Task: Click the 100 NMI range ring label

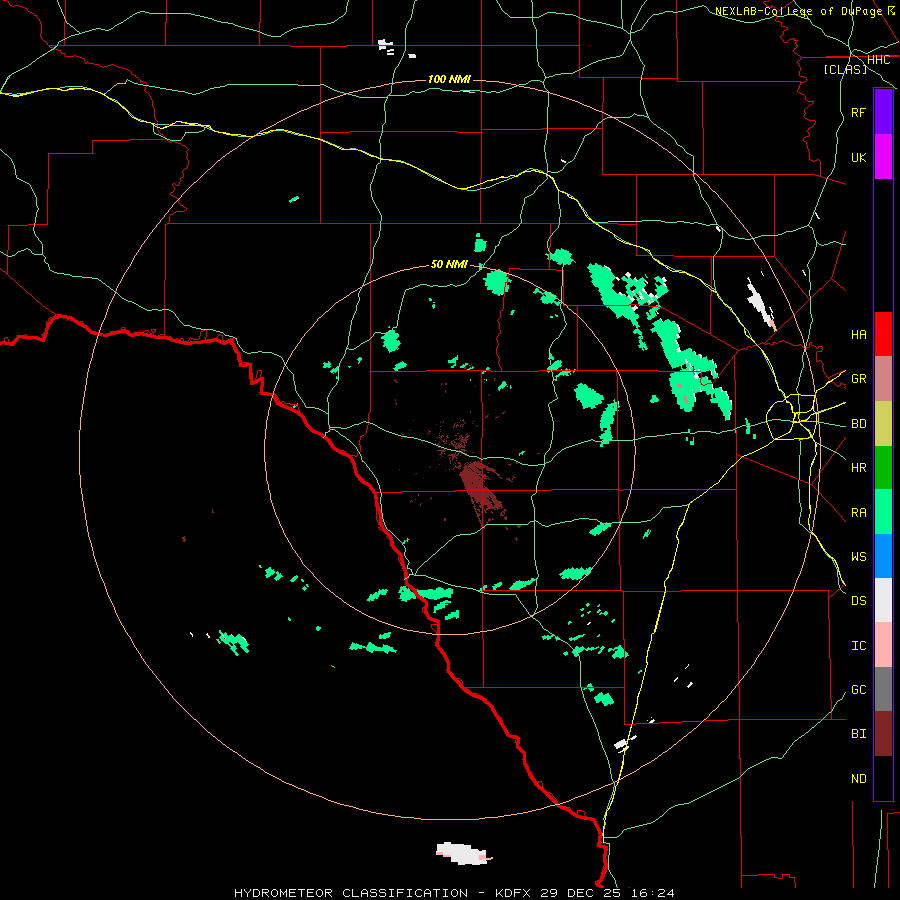Action: pyautogui.click(x=448, y=79)
